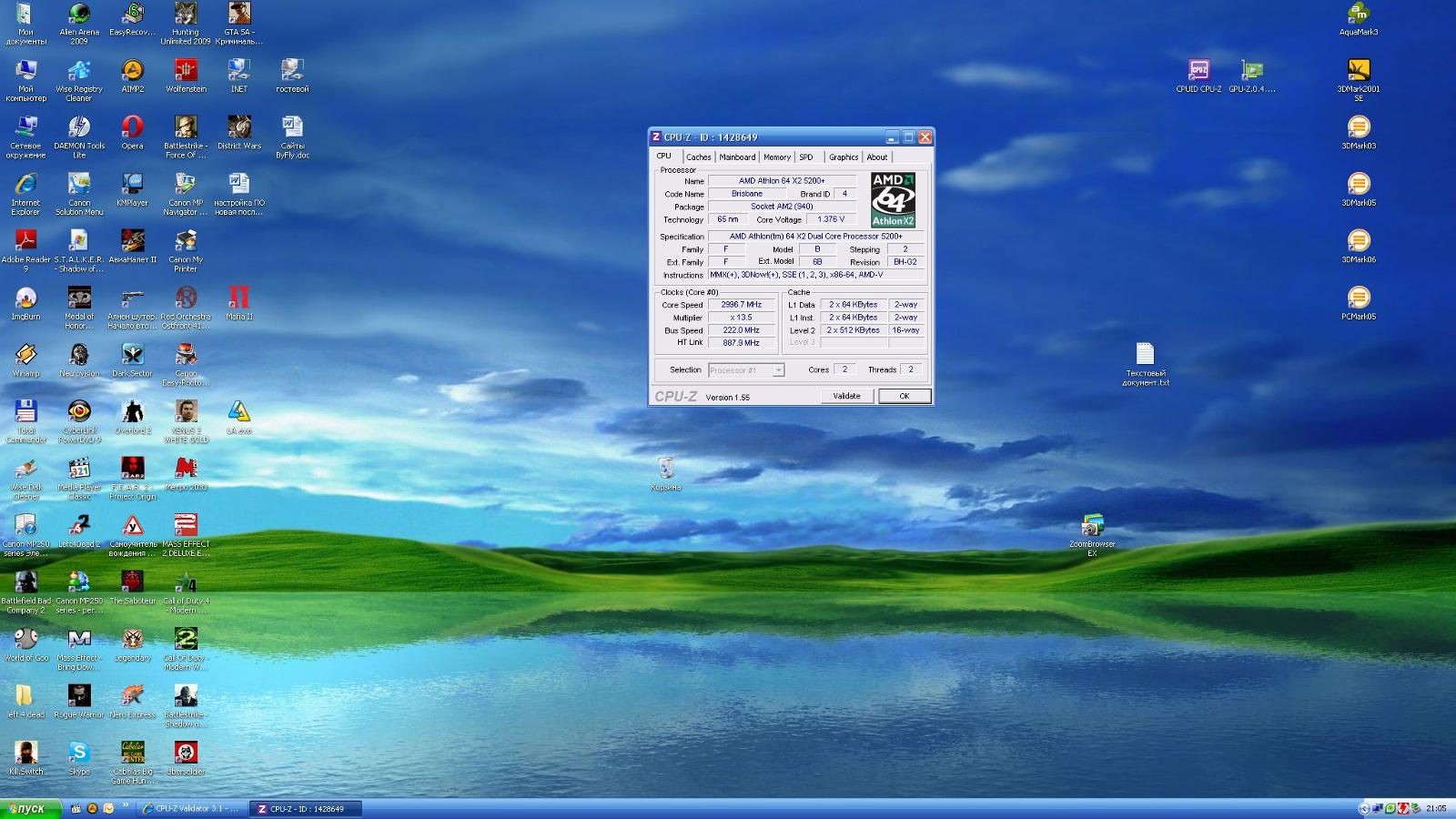Select the CyberLink PowerDVD 9 icon
The image size is (1456, 819).
[79, 422]
